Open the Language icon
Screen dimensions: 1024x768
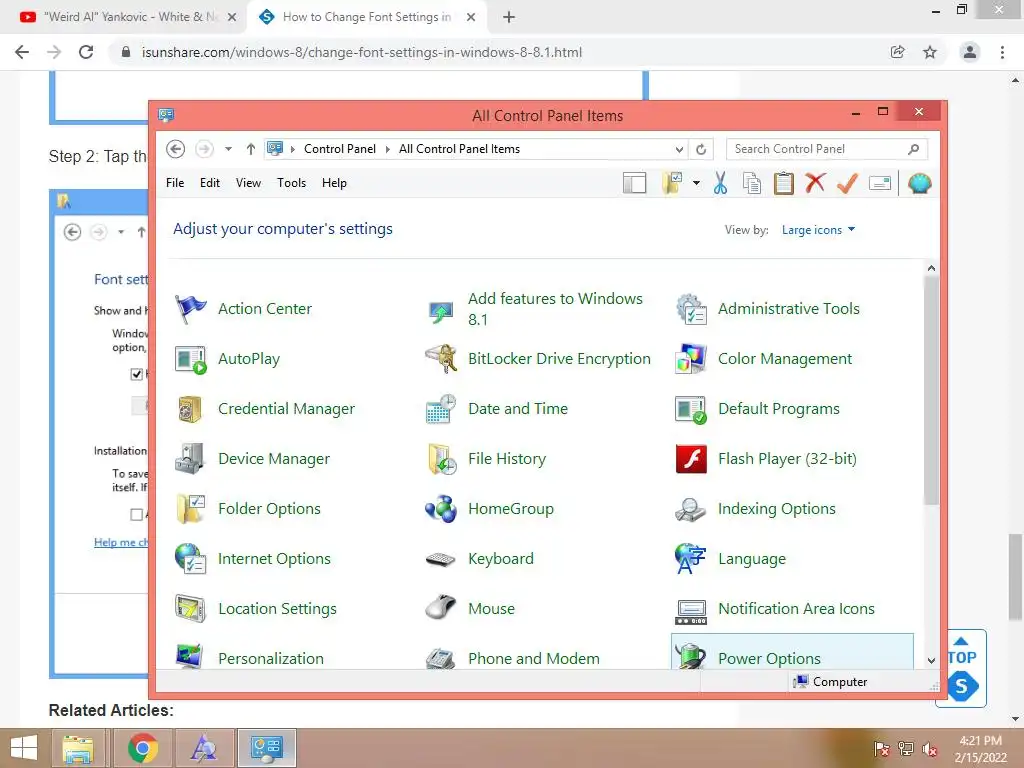click(691, 559)
